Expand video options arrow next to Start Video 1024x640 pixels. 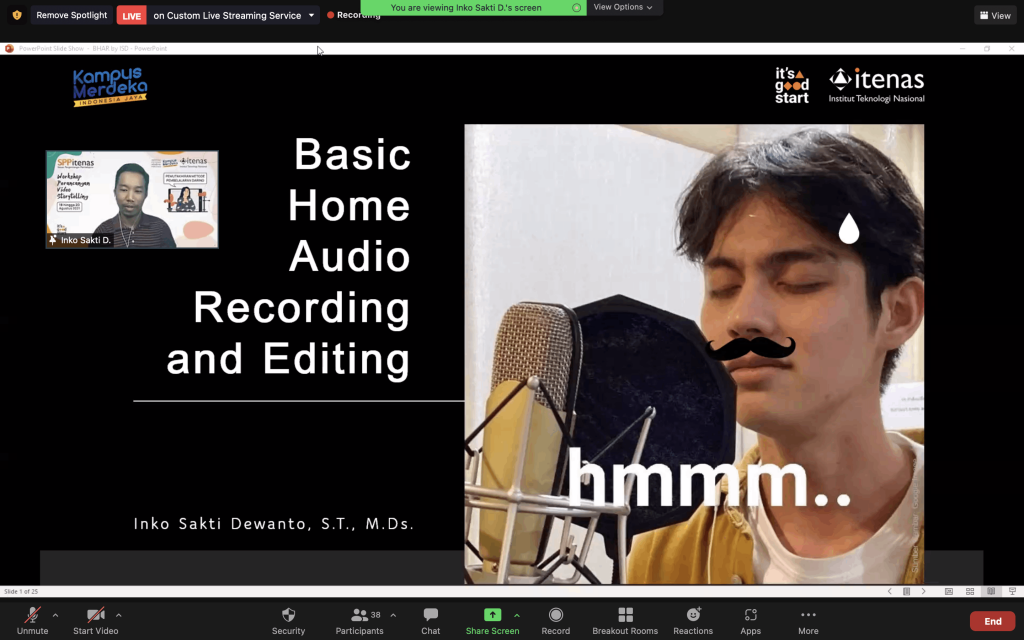click(119, 615)
